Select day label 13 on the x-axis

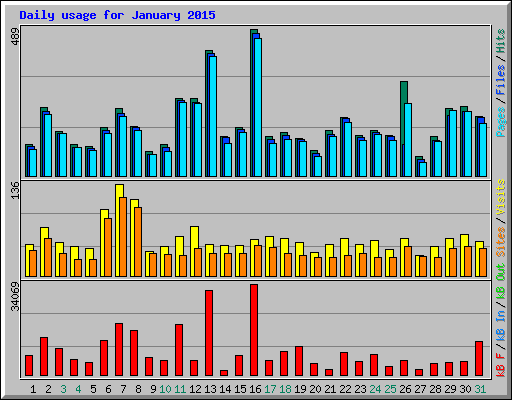(x=210, y=389)
